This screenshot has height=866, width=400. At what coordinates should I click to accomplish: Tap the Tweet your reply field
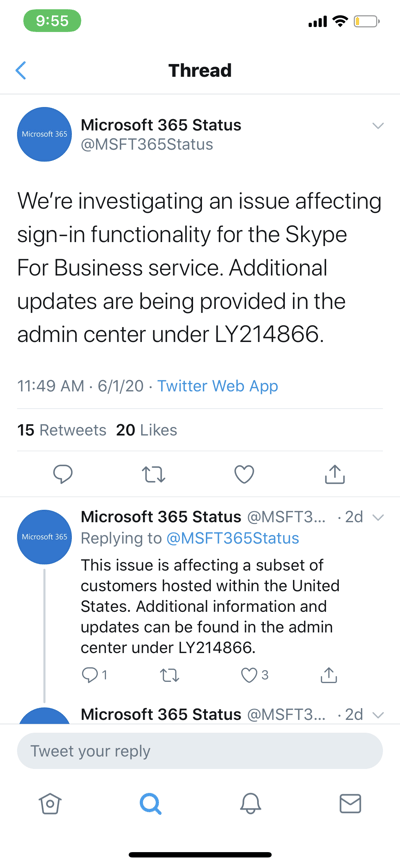(200, 751)
